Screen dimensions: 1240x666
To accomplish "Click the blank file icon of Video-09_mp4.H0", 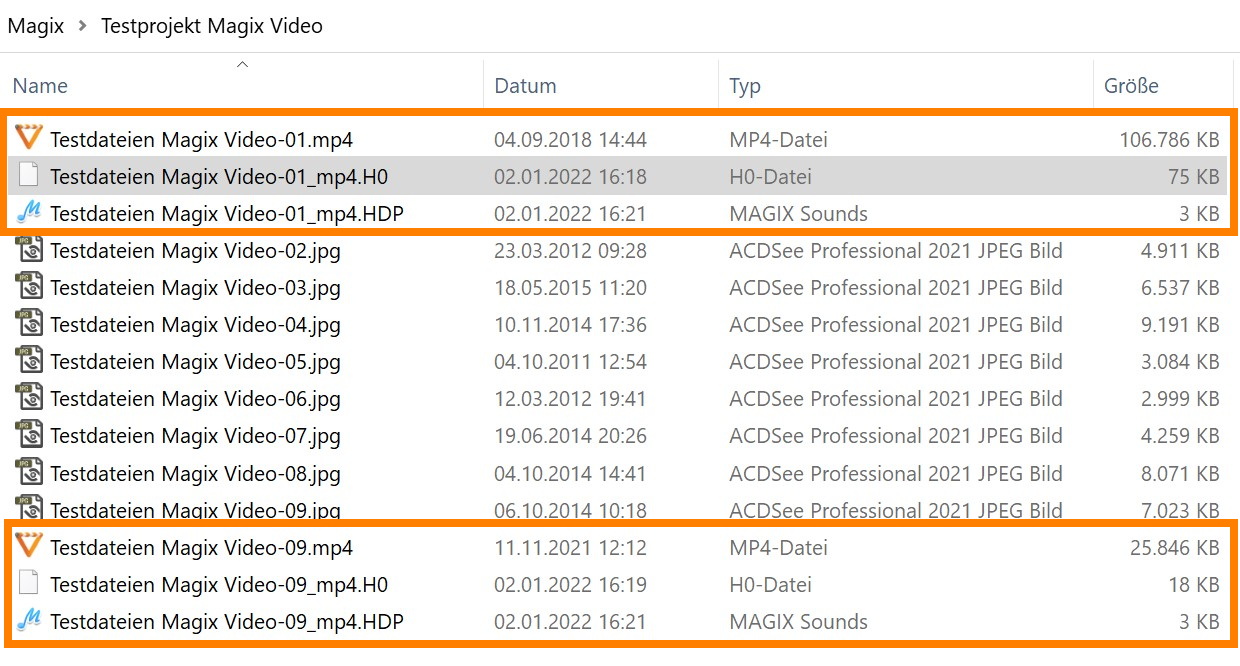I will pos(29,584).
